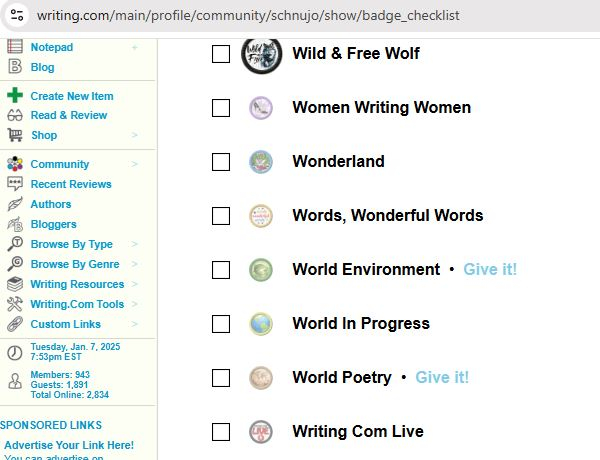
Task: Click Give it! next to World Poetry
Action: [442, 377]
